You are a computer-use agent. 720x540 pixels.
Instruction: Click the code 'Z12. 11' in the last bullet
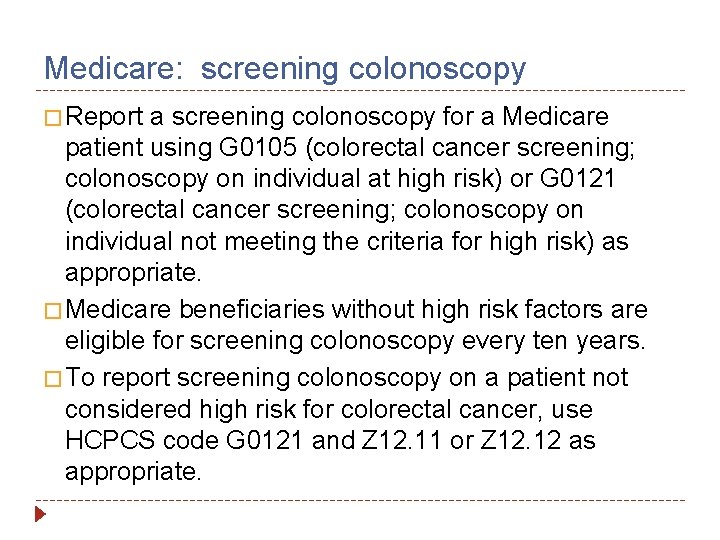[396, 440]
